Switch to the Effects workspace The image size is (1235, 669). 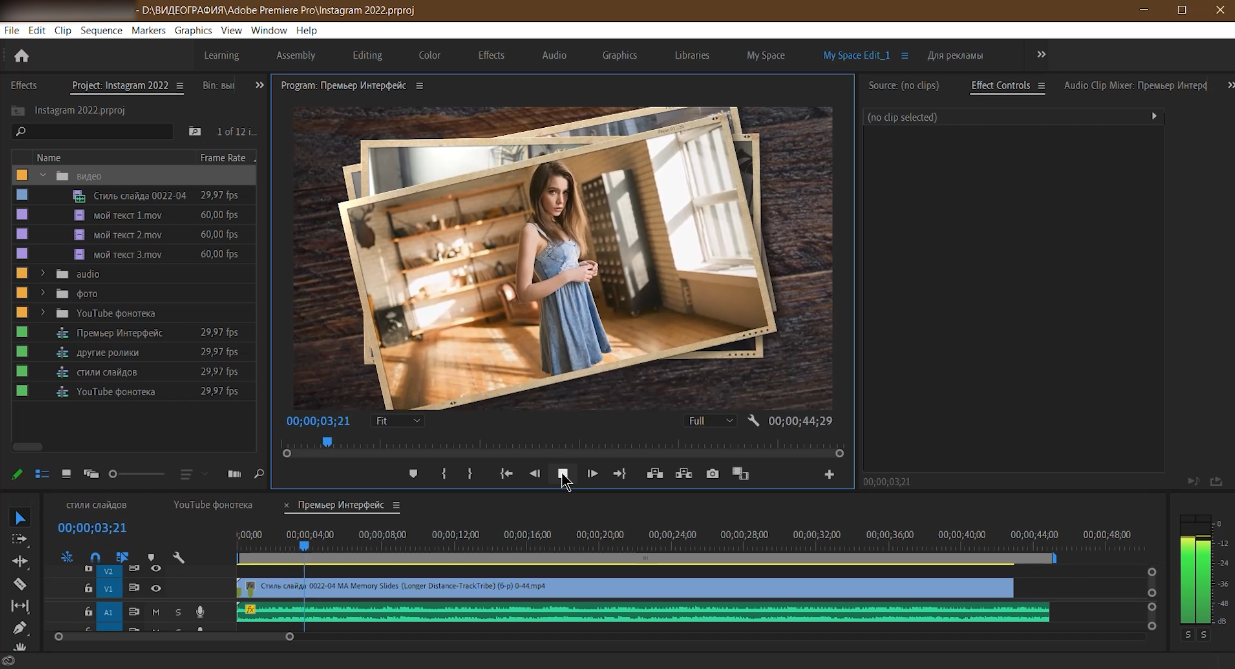491,56
